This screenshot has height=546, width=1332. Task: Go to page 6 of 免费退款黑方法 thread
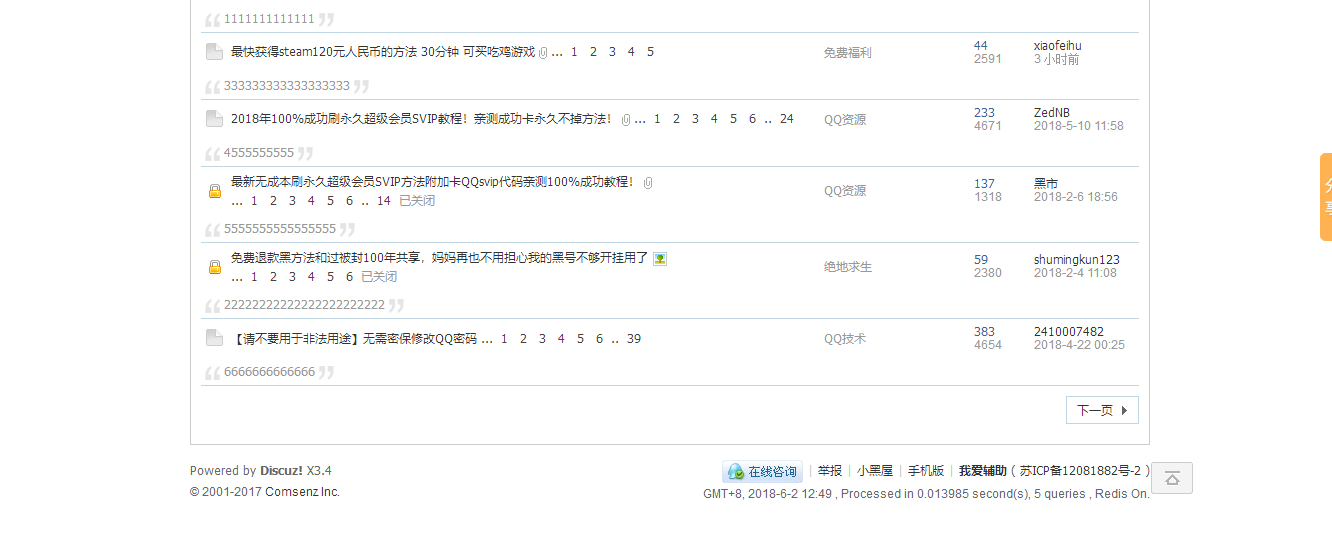[x=349, y=277]
